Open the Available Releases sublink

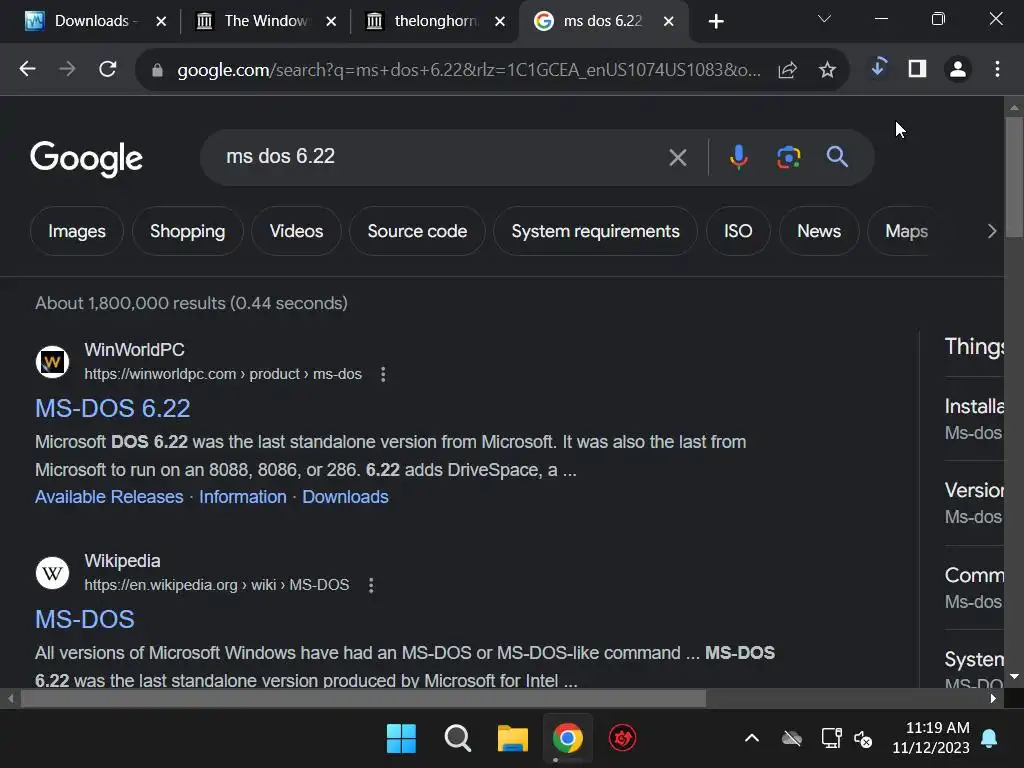(109, 497)
